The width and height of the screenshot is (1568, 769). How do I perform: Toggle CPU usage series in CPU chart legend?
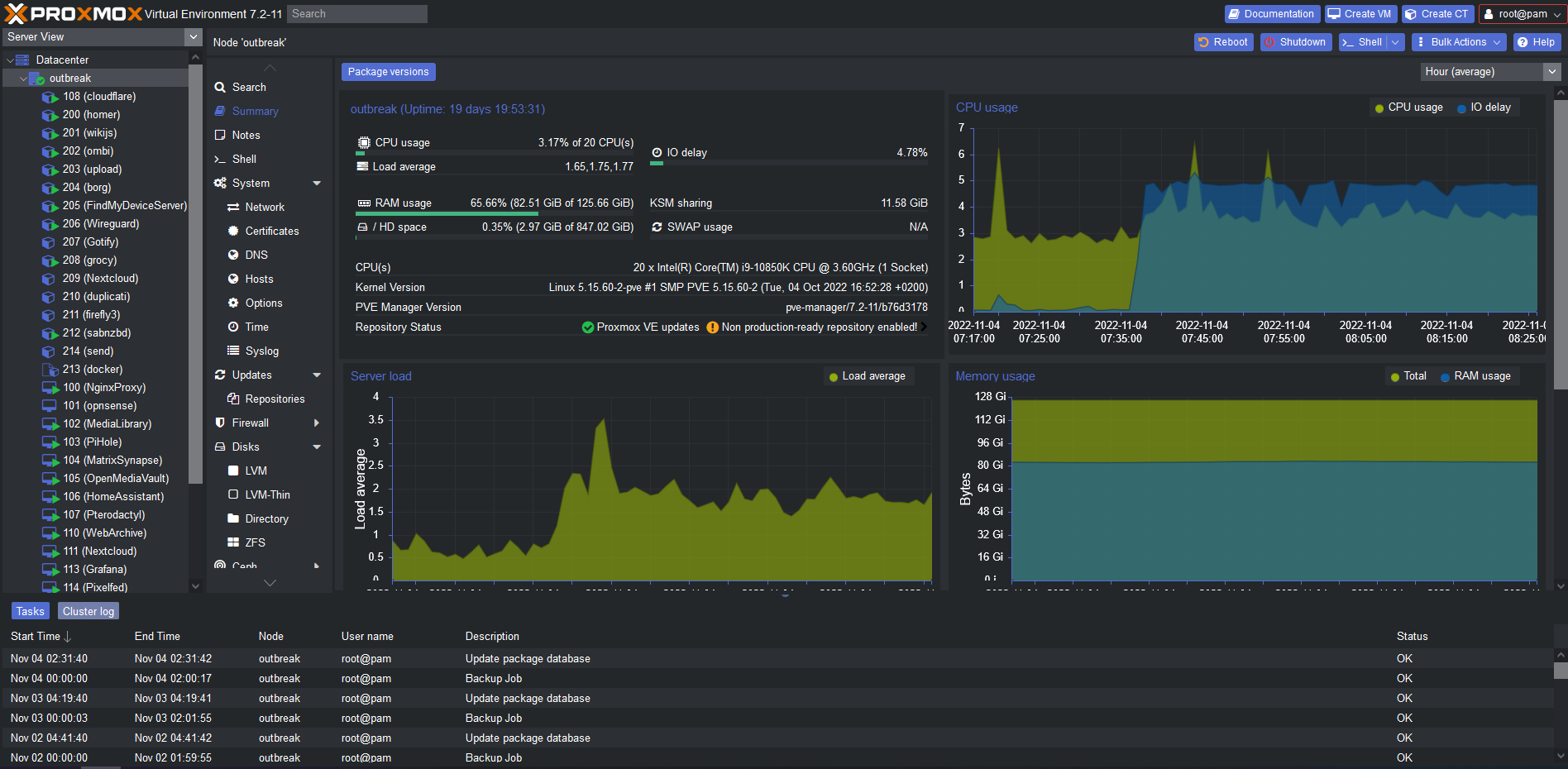(1408, 107)
